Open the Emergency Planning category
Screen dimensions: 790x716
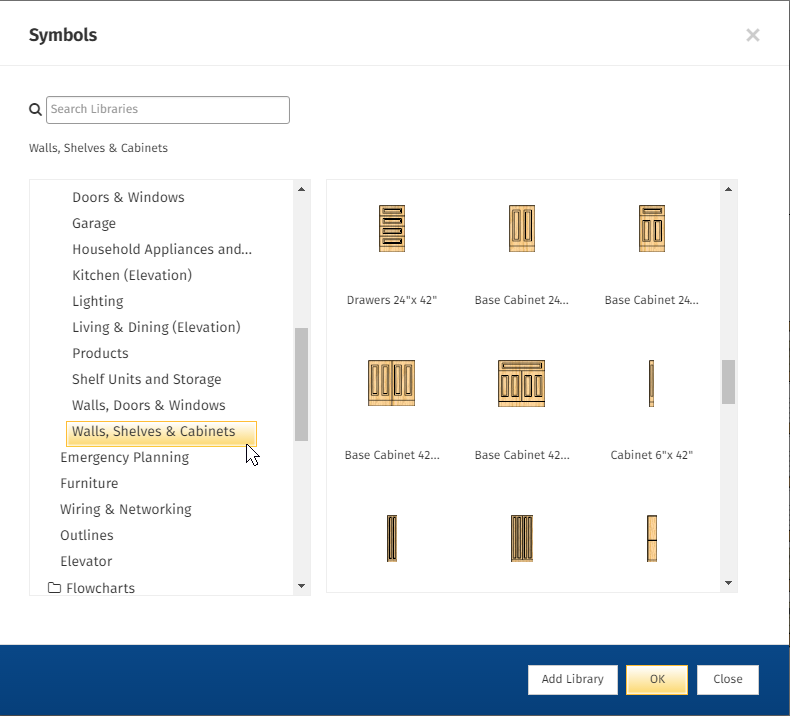point(124,458)
